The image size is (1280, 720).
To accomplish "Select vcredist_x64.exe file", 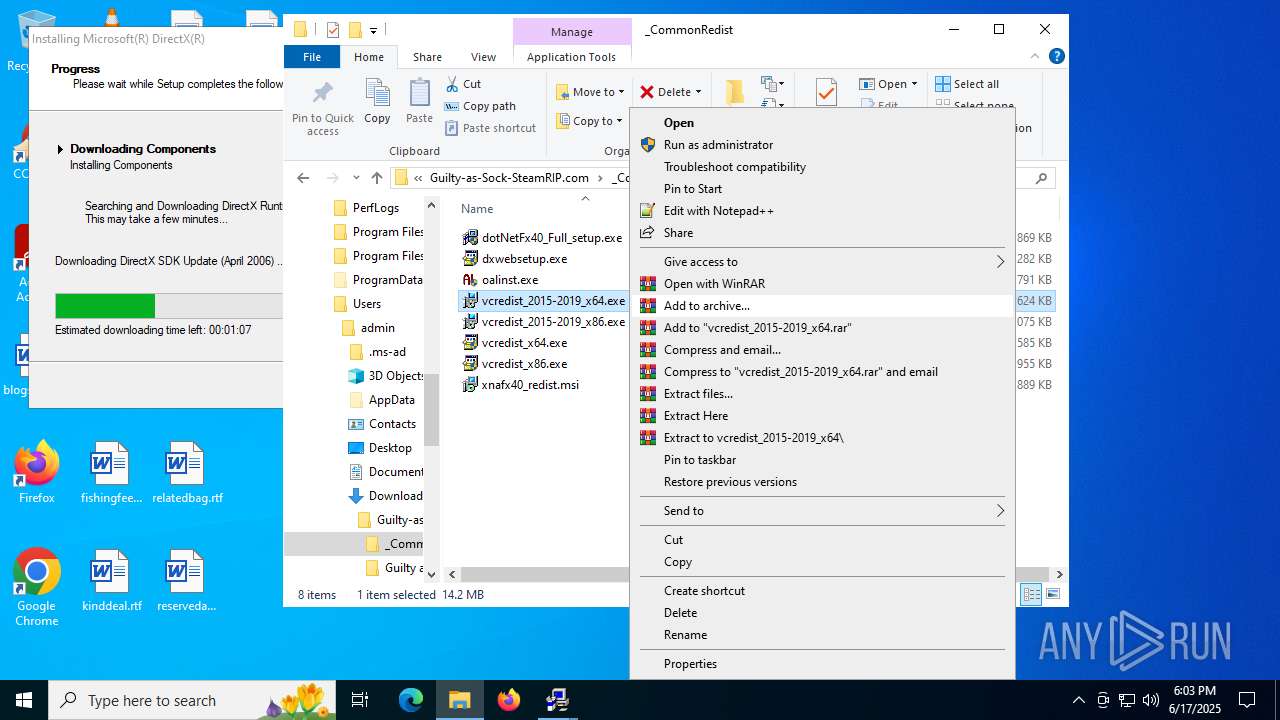I will click(x=514, y=343).
